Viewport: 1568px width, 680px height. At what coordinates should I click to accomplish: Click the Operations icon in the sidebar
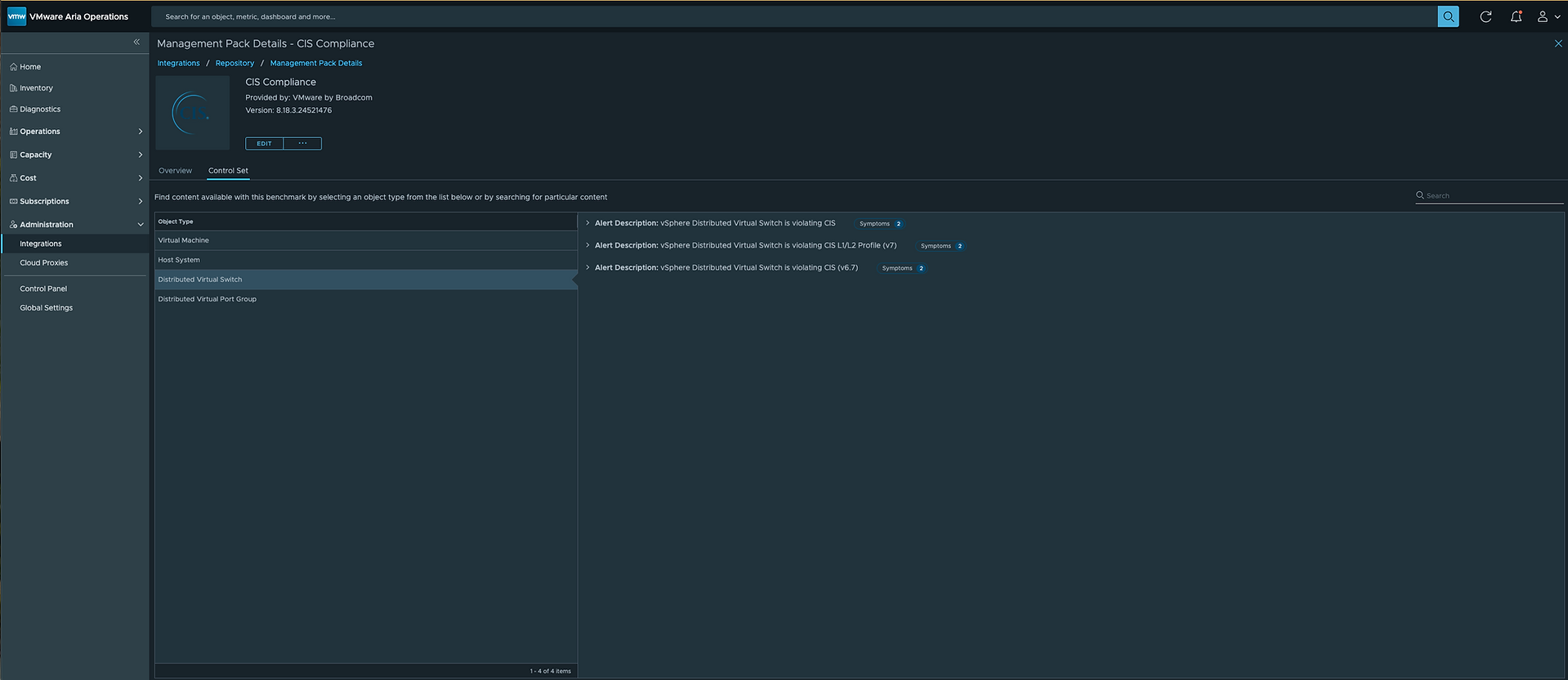(13, 132)
